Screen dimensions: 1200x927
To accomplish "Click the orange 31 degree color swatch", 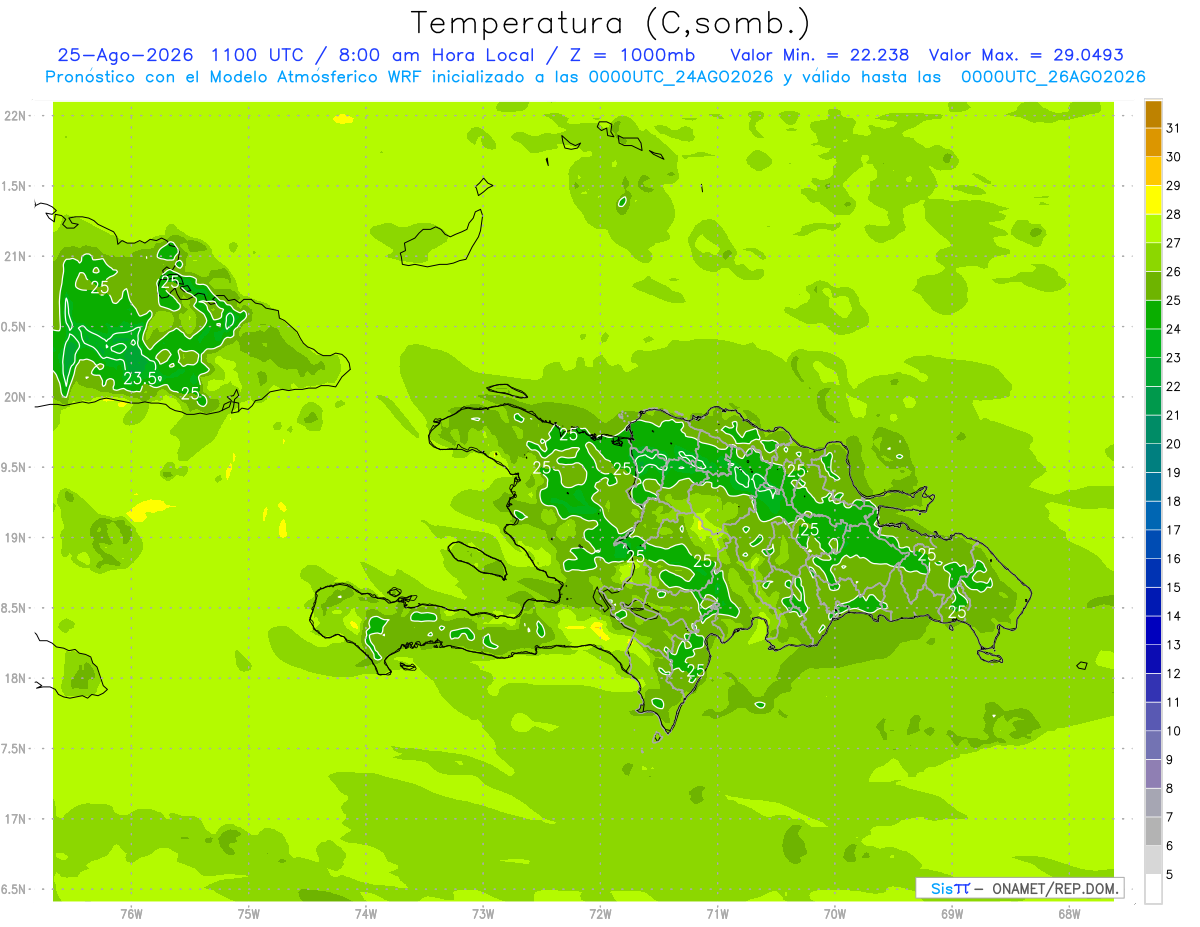I will [1153, 115].
